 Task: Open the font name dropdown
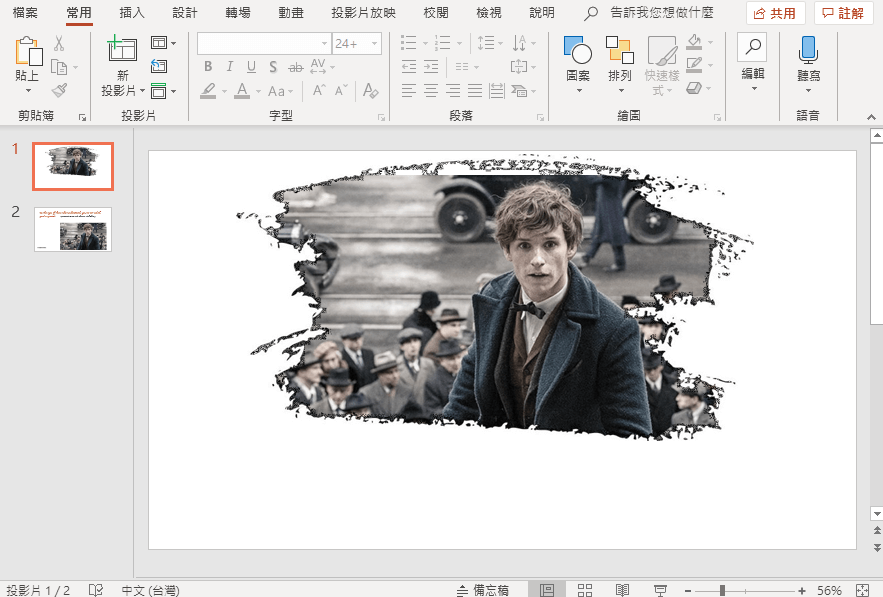coord(324,43)
